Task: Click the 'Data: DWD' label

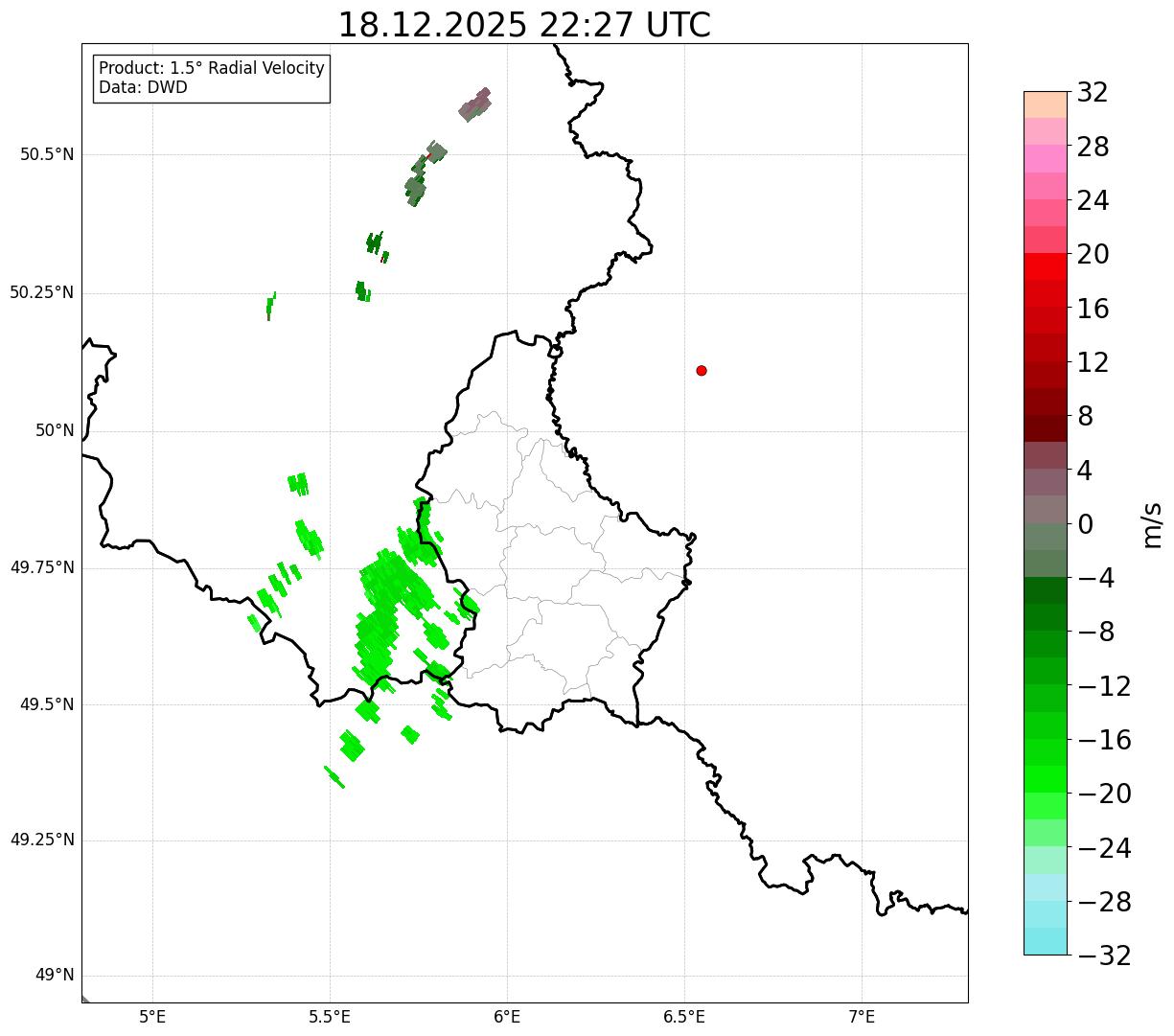Action: [x=143, y=87]
